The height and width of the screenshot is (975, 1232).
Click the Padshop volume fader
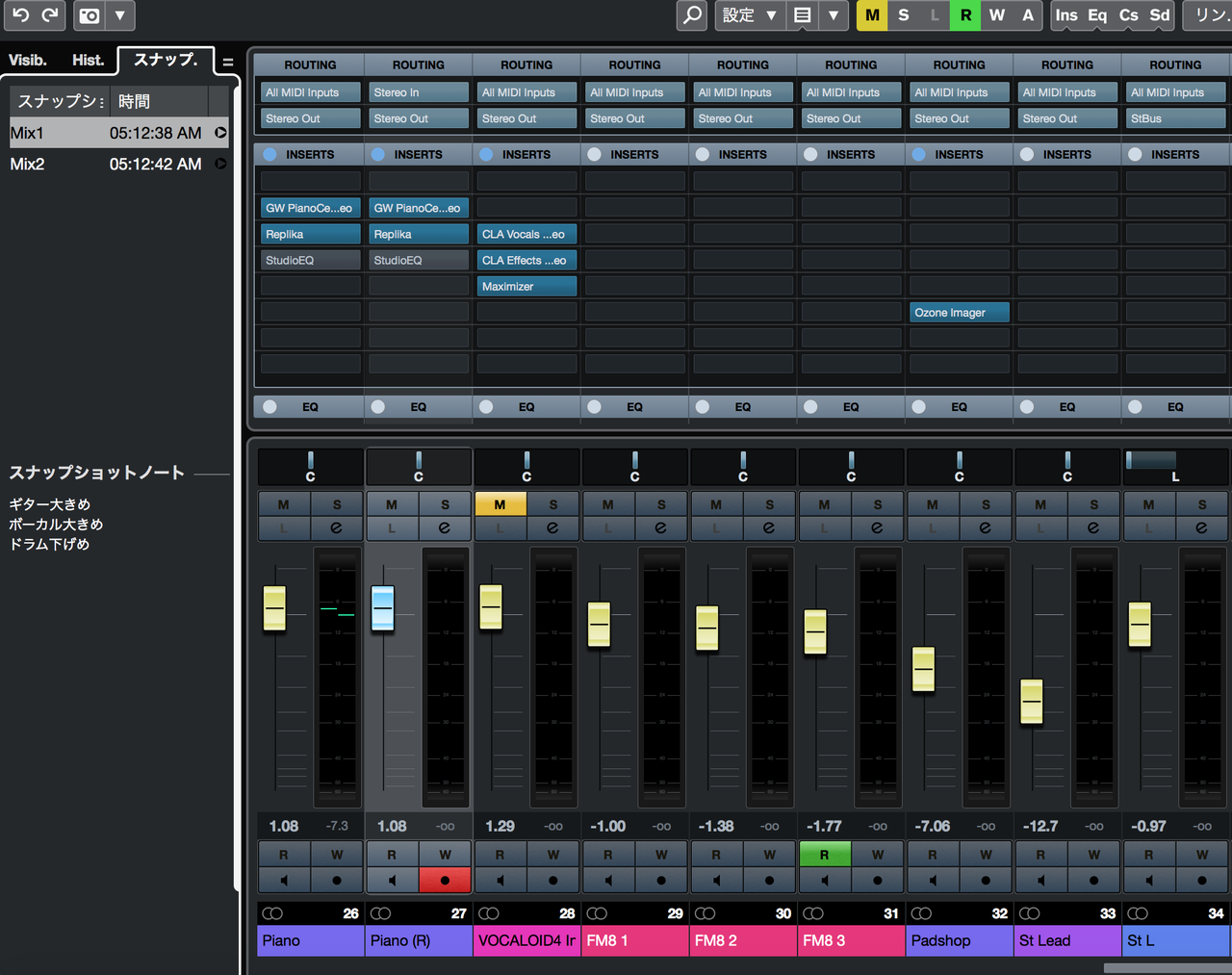coord(923,669)
